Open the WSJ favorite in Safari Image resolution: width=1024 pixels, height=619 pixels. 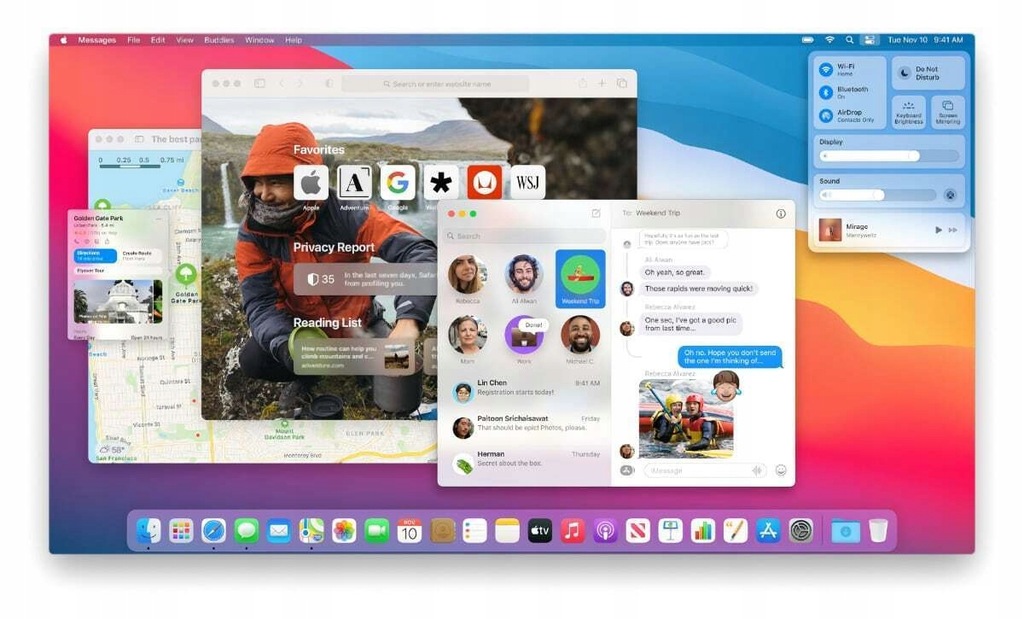click(x=528, y=182)
